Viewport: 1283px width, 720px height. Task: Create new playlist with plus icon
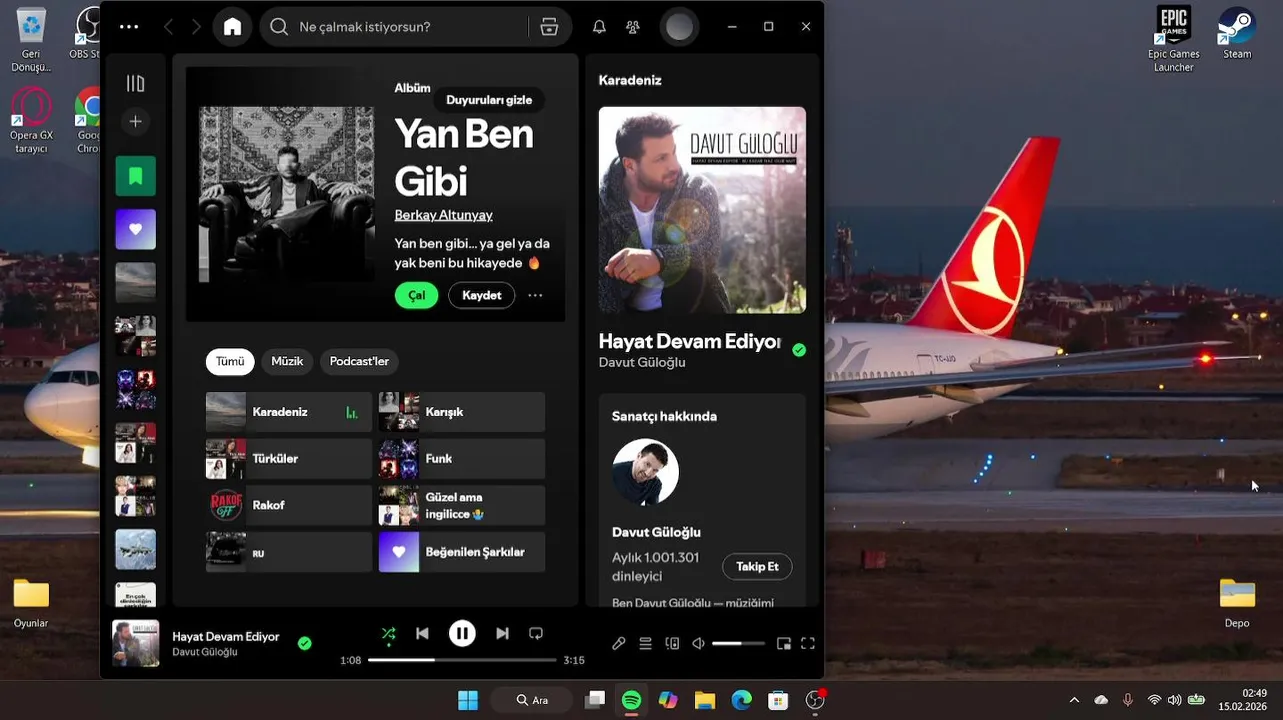coord(135,121)
